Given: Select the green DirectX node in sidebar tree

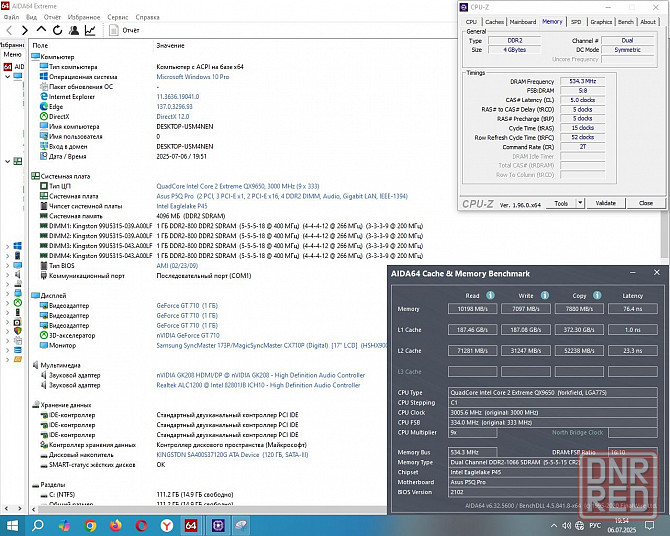Looking at the screenshot, I should point(18,303).
